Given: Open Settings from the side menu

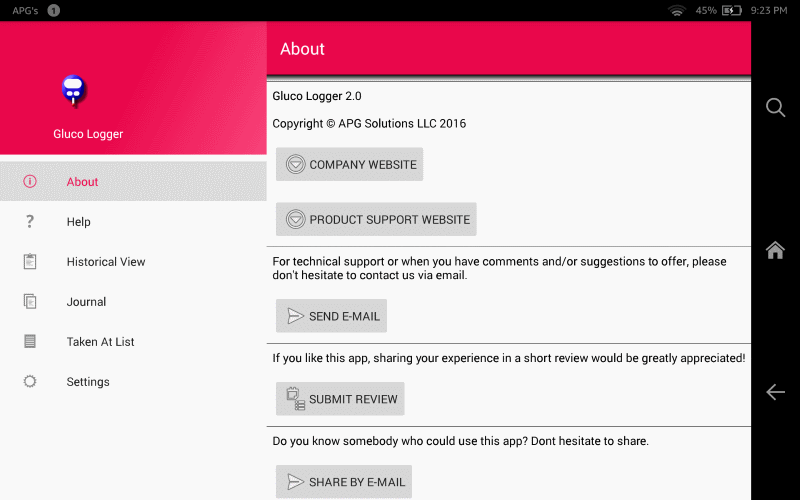Looking at the screenshot, I should (88, 382).
